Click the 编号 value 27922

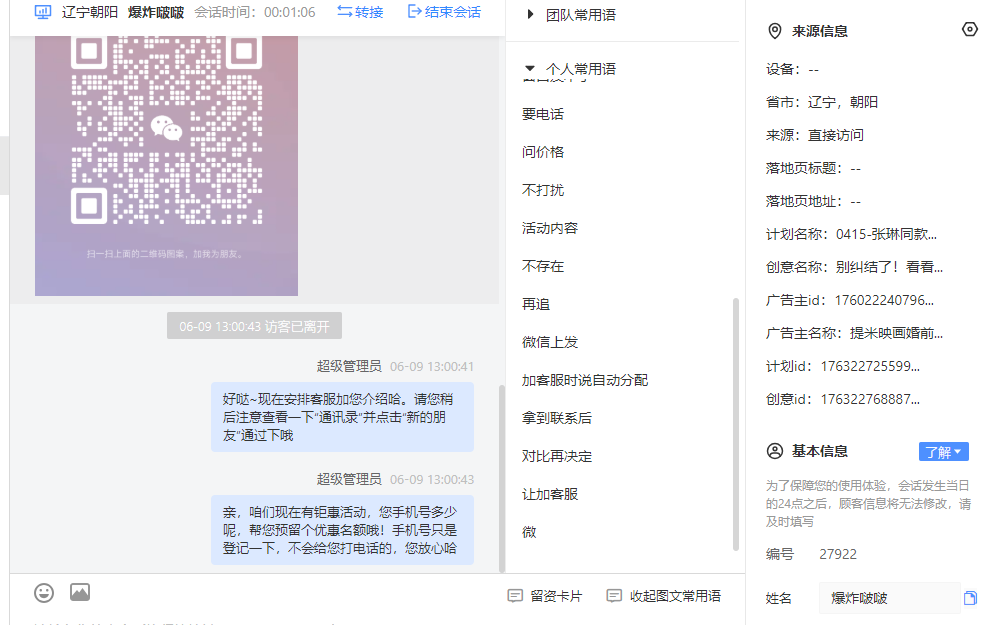tap(838, 554)
